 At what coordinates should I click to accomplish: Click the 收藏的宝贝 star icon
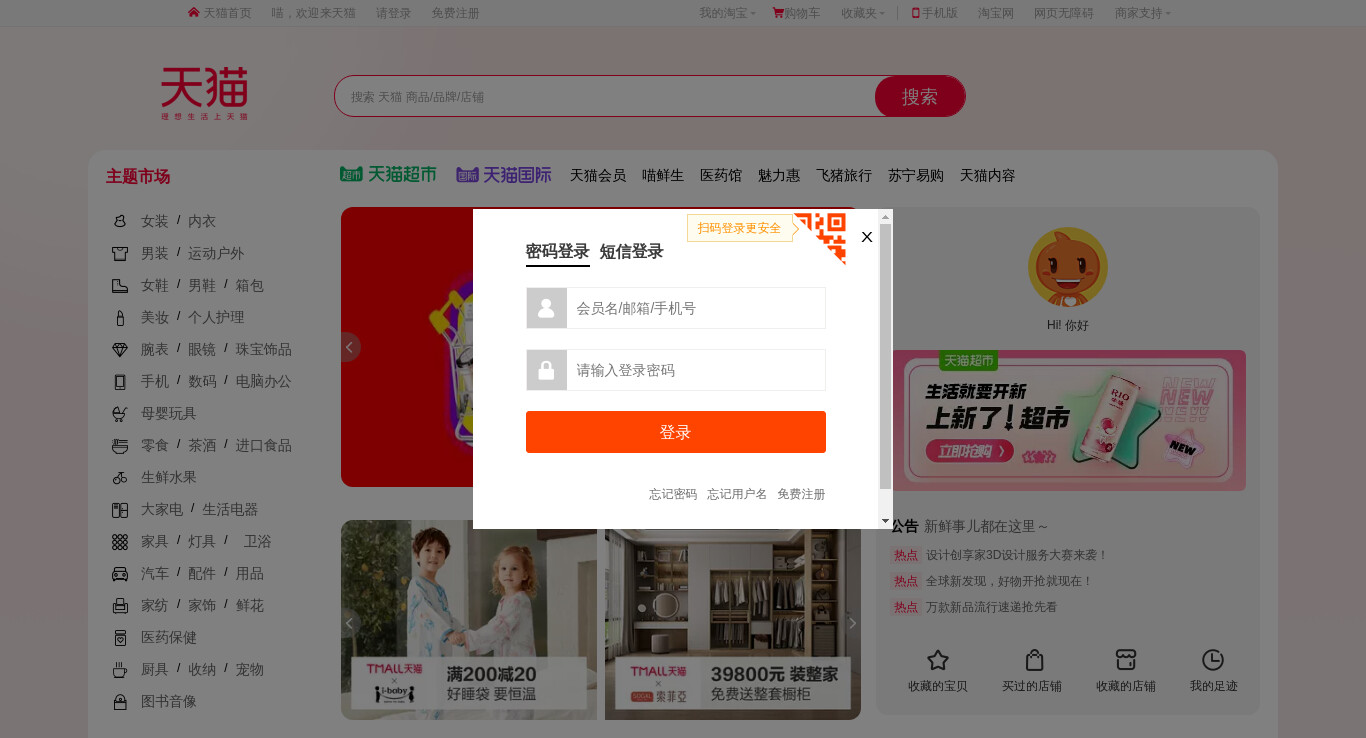(937, 660)
